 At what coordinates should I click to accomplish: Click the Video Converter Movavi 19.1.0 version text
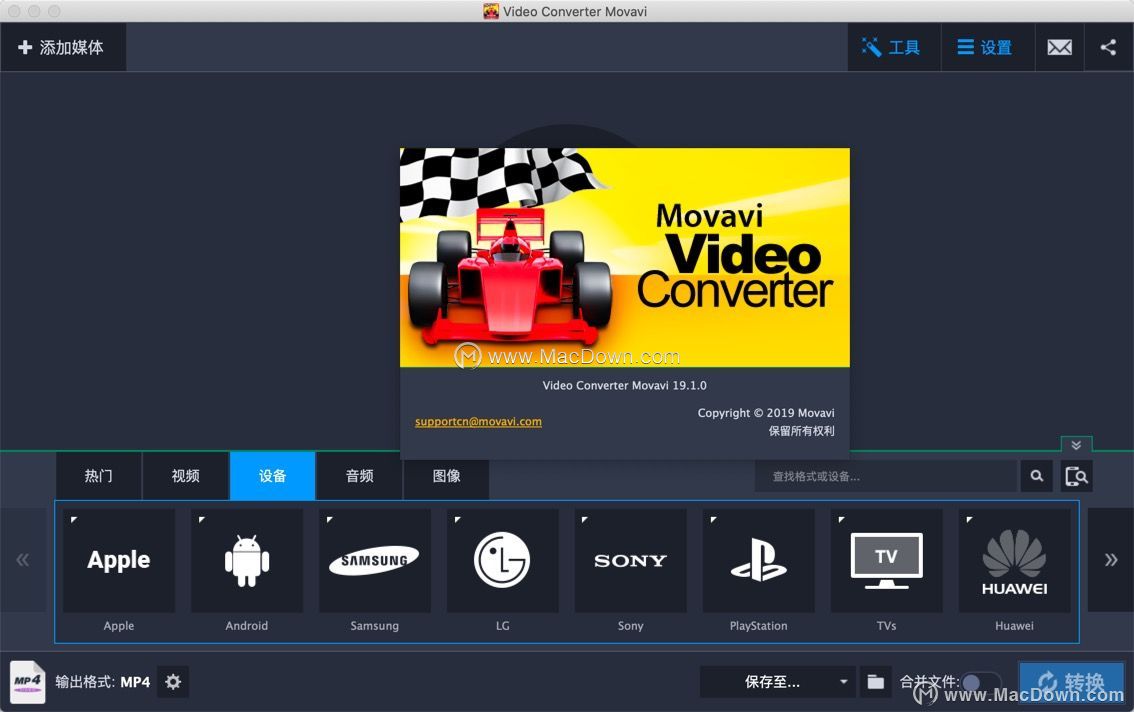625,385
